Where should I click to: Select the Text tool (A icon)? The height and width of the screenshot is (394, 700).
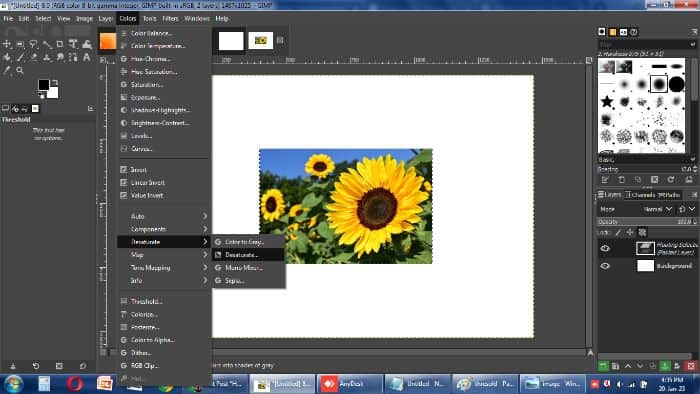coord(87,57)
